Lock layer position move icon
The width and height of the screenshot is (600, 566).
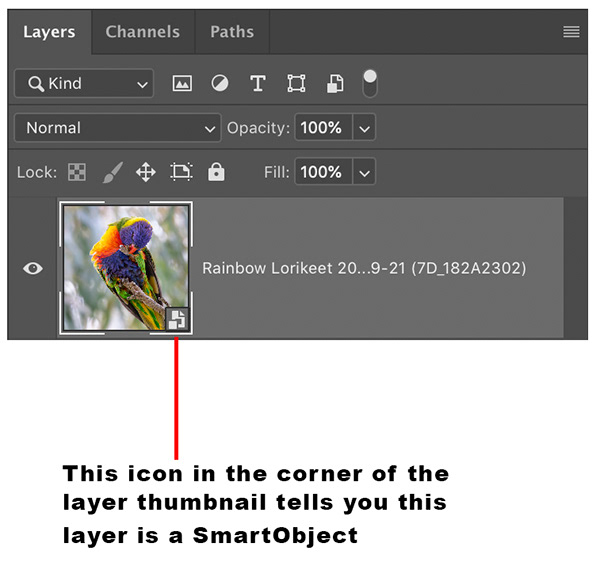146,172
